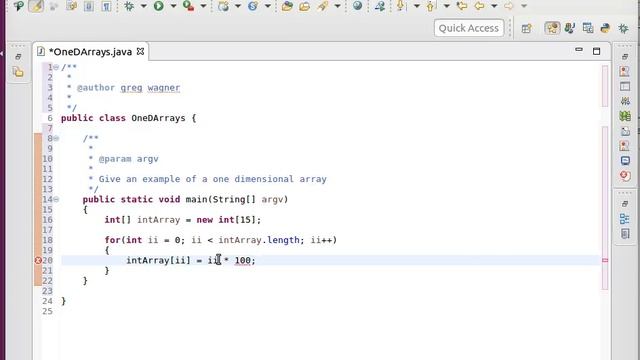Click the error marker on line 20

pyautogui.click(x=38, y=260)
